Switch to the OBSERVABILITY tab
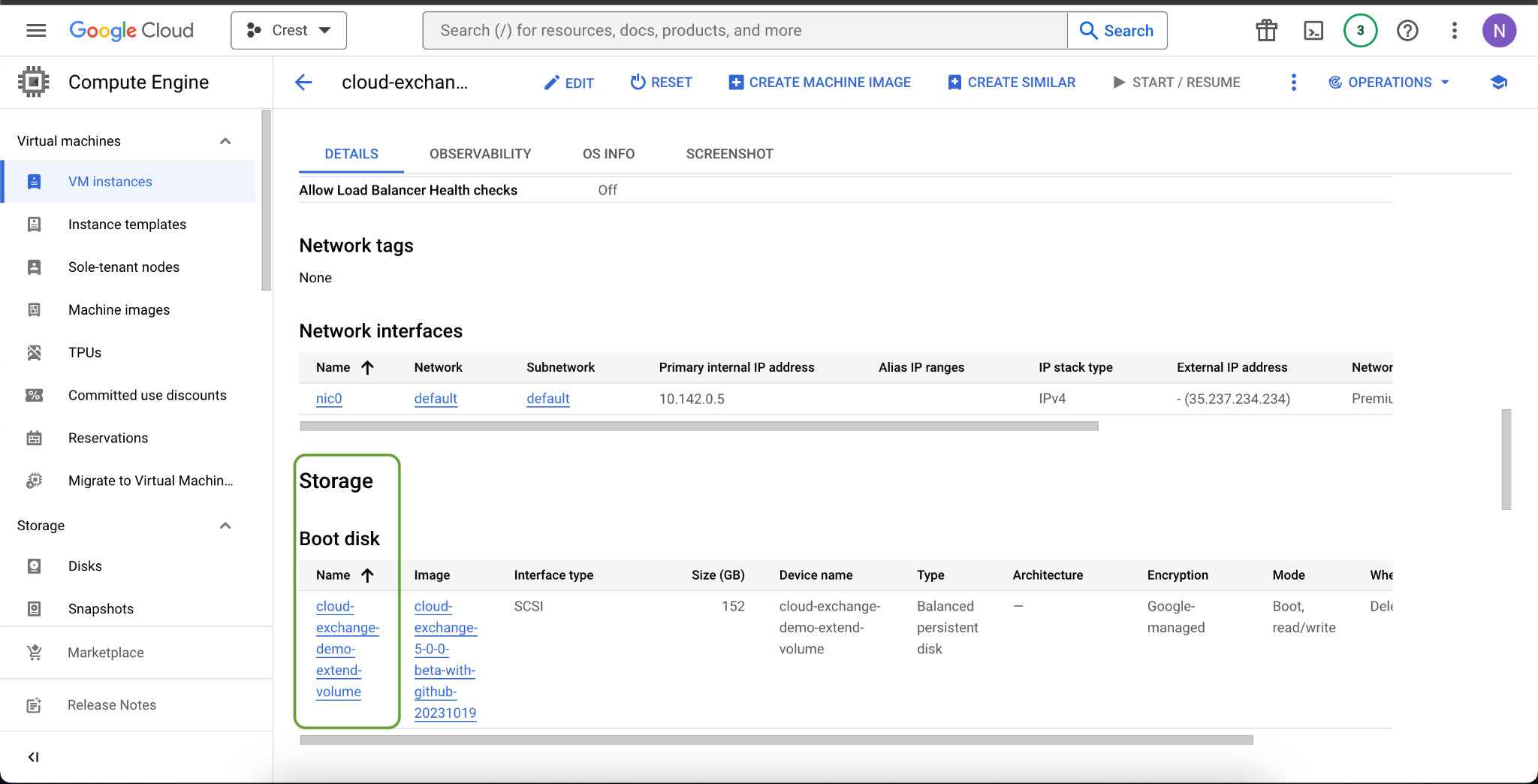 (481, 154)
